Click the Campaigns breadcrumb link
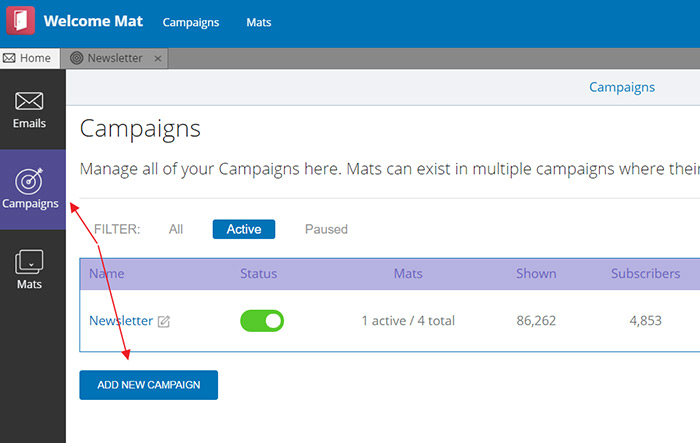The image size is (700, 443). [621, 87]
